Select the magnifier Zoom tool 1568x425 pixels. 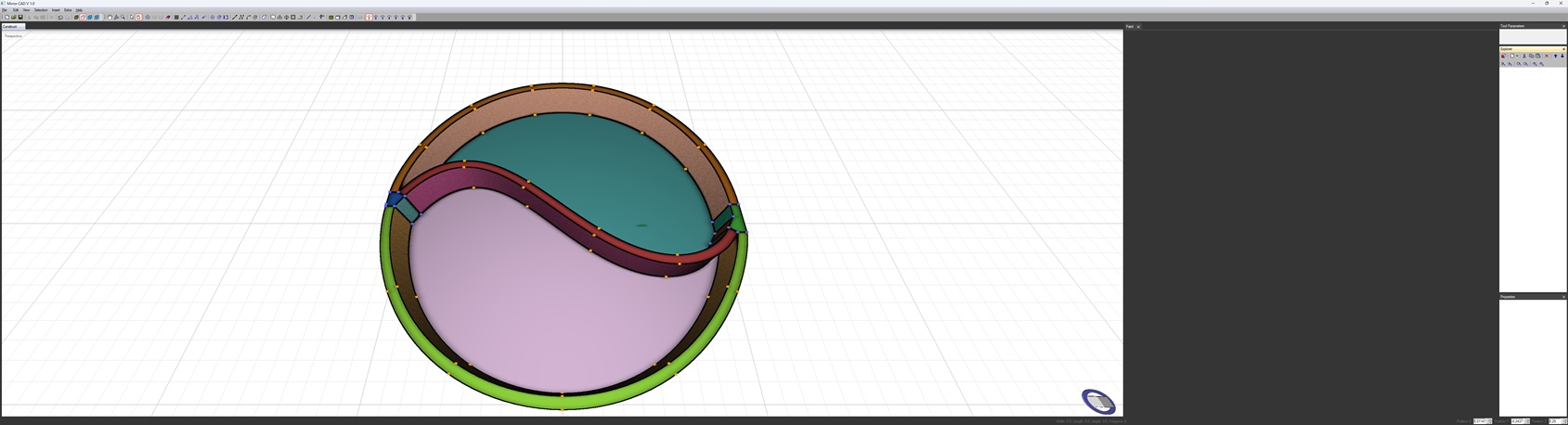point(123,17)
